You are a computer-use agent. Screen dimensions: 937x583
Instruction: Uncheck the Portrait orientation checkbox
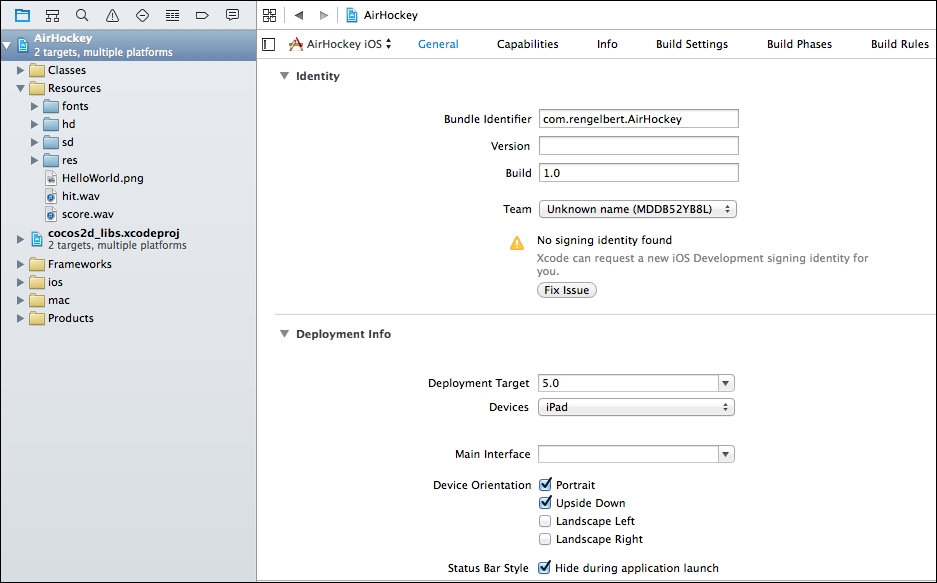545,484
